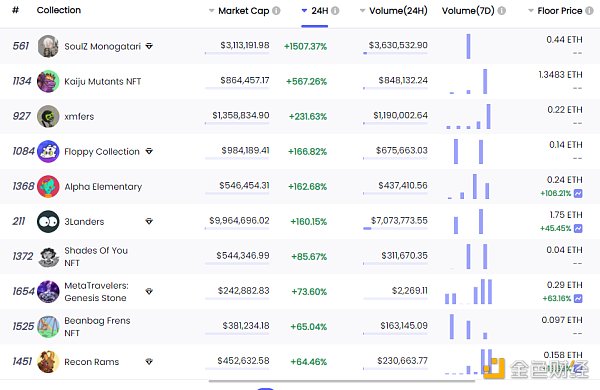This screenshot has height=390, width=600.
Task: Click the Floor Price info icon
Action: 589,11
